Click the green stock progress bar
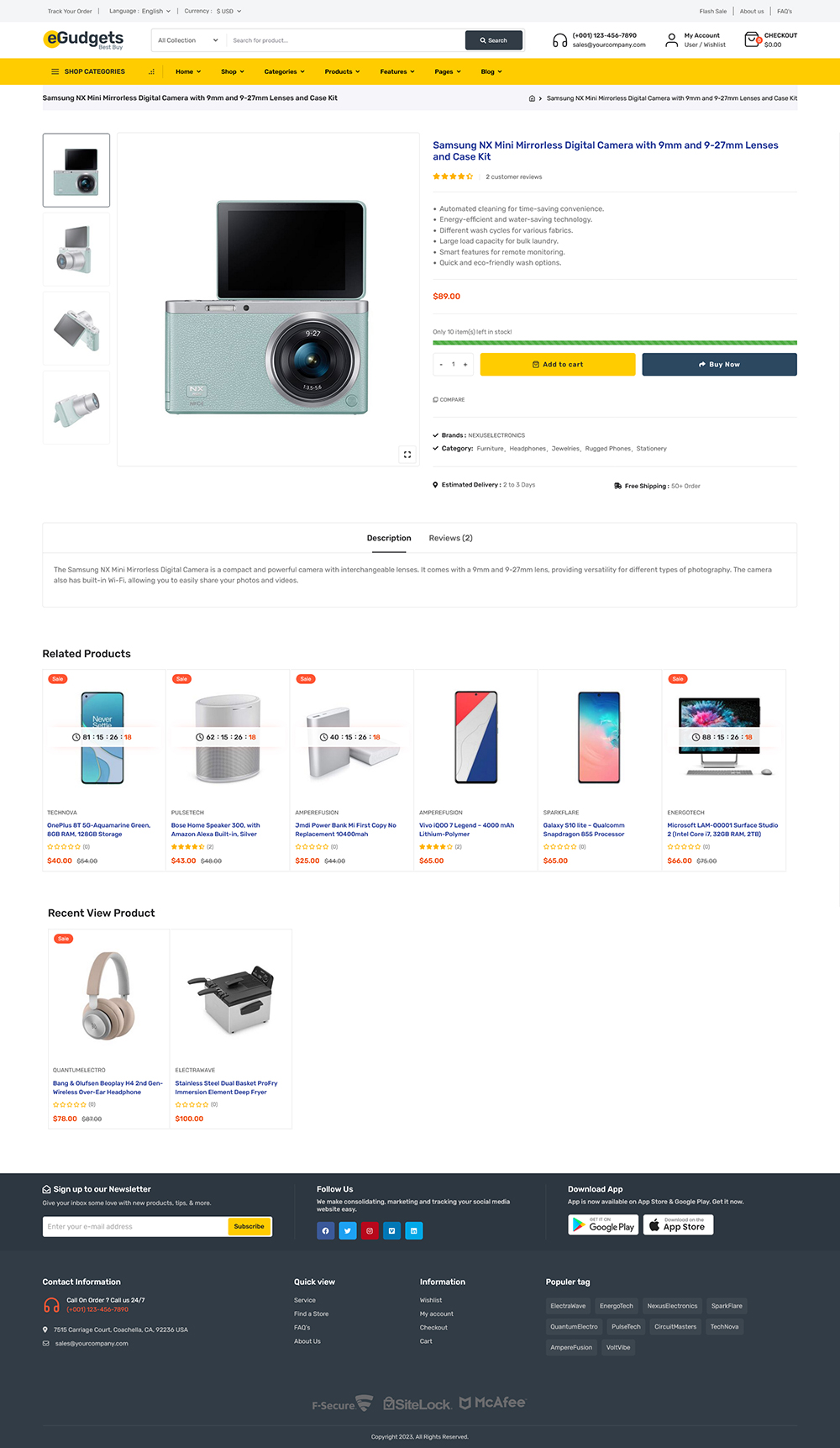This screenshot has height=1448, width=840. [615, 343]
